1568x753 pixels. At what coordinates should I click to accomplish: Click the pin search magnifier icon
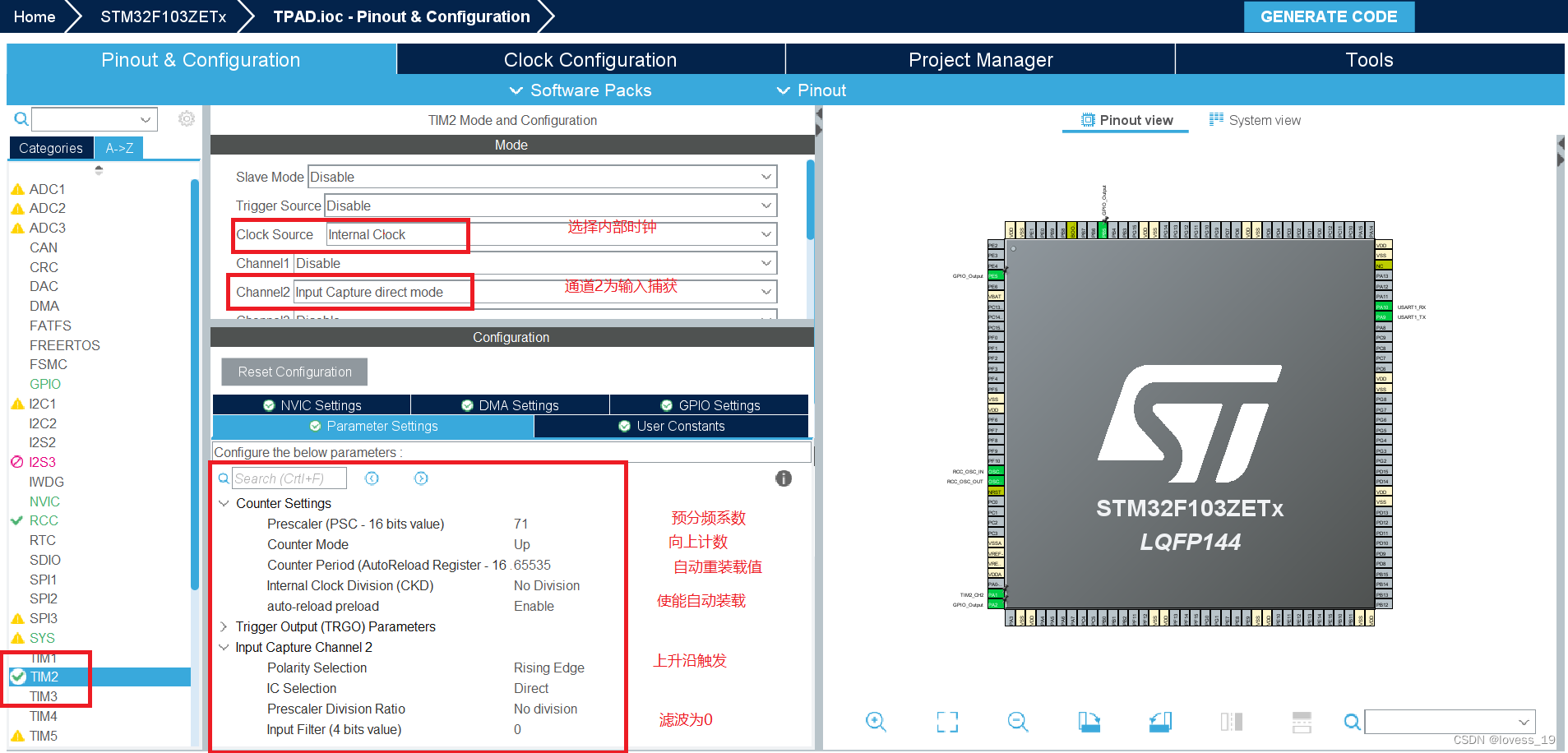(1352, 722)
